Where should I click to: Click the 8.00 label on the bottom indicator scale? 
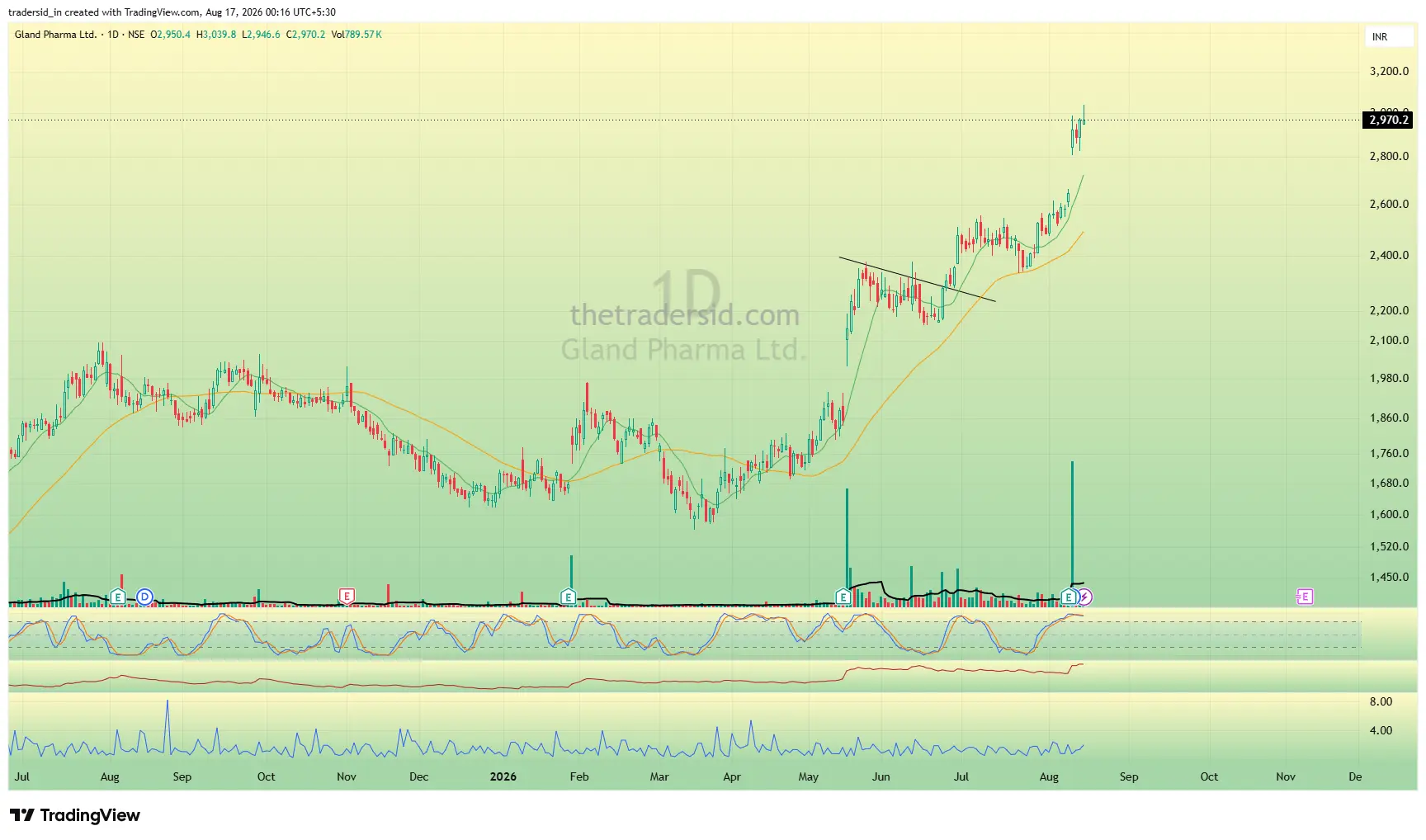(1381, 701)
